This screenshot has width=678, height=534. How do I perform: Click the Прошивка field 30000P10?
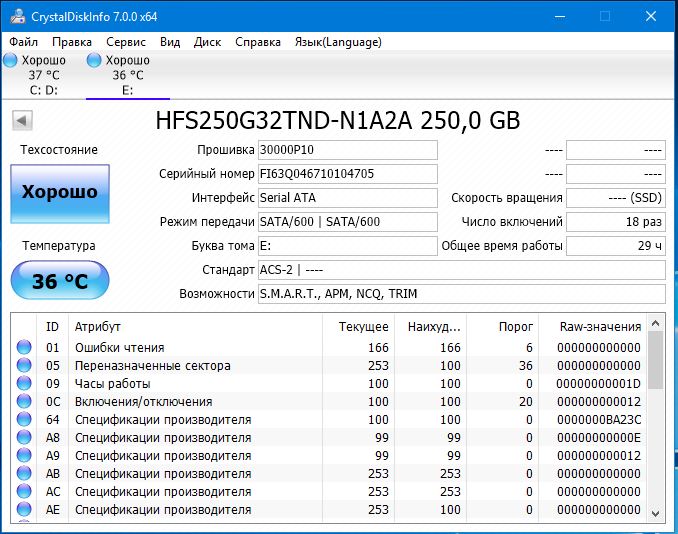point(348,150)
